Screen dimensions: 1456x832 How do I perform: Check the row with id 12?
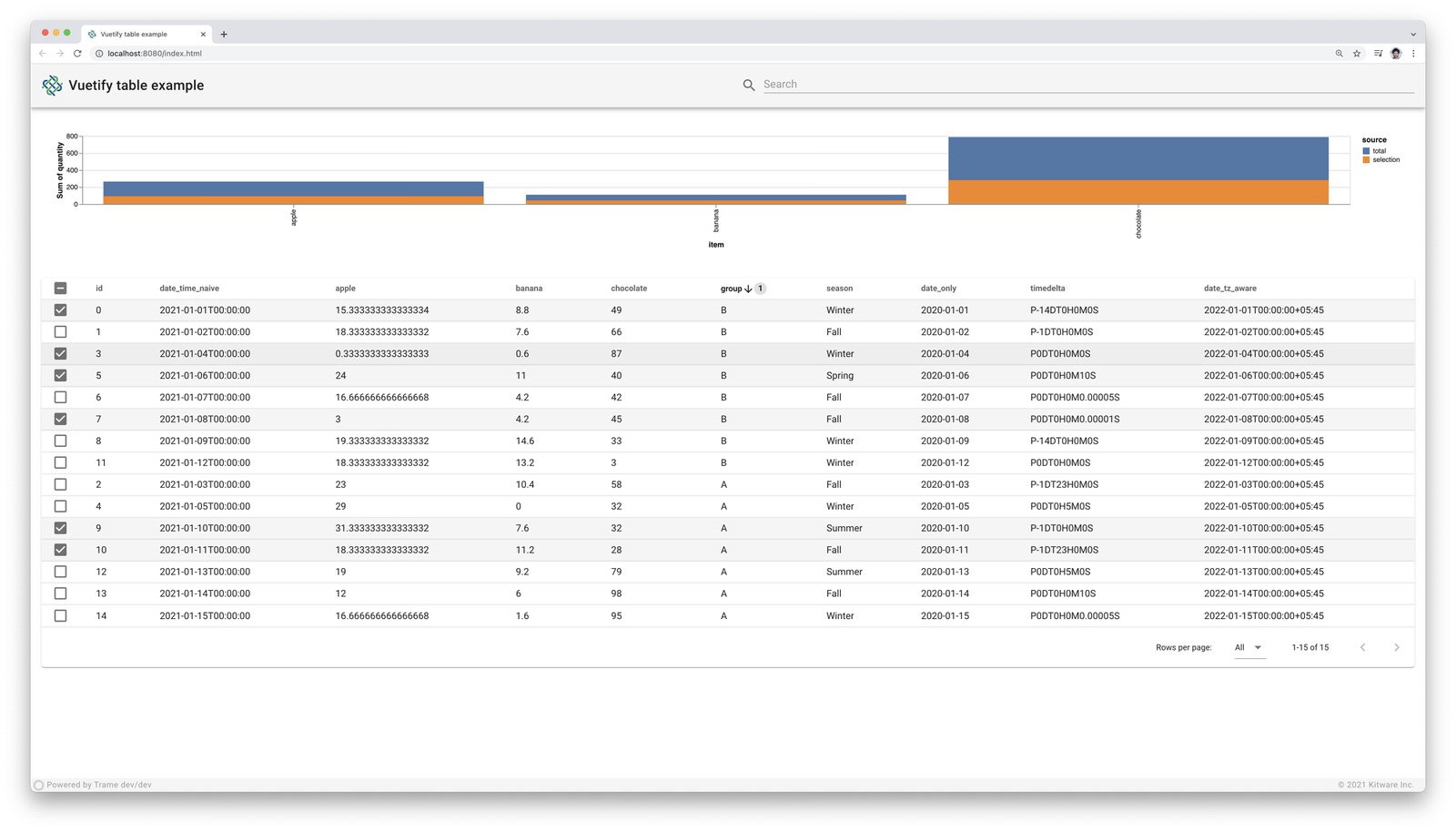(x=60, y=572)
